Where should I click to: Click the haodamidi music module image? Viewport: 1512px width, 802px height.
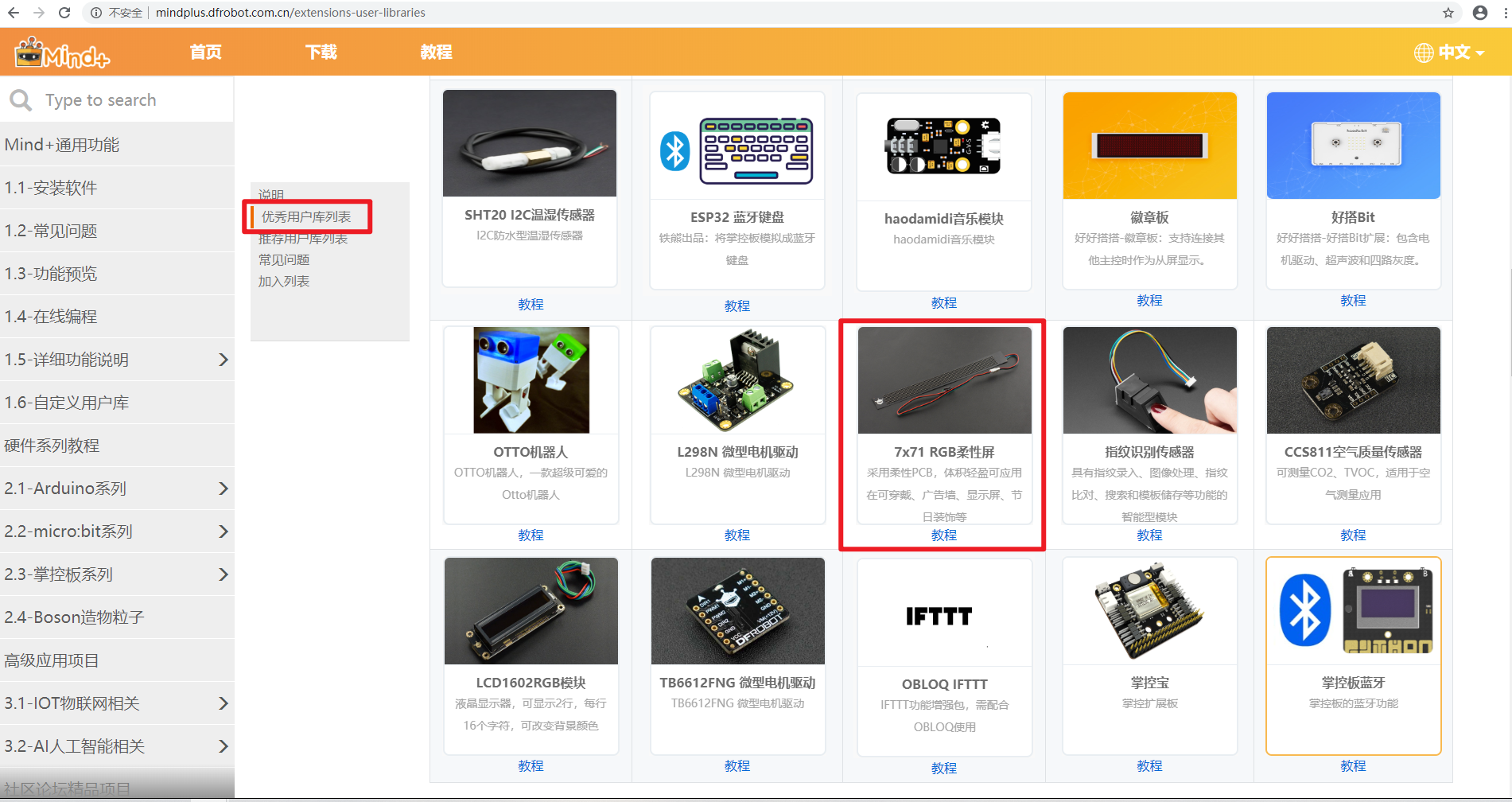pyautogui.click(x=944, y=147)
